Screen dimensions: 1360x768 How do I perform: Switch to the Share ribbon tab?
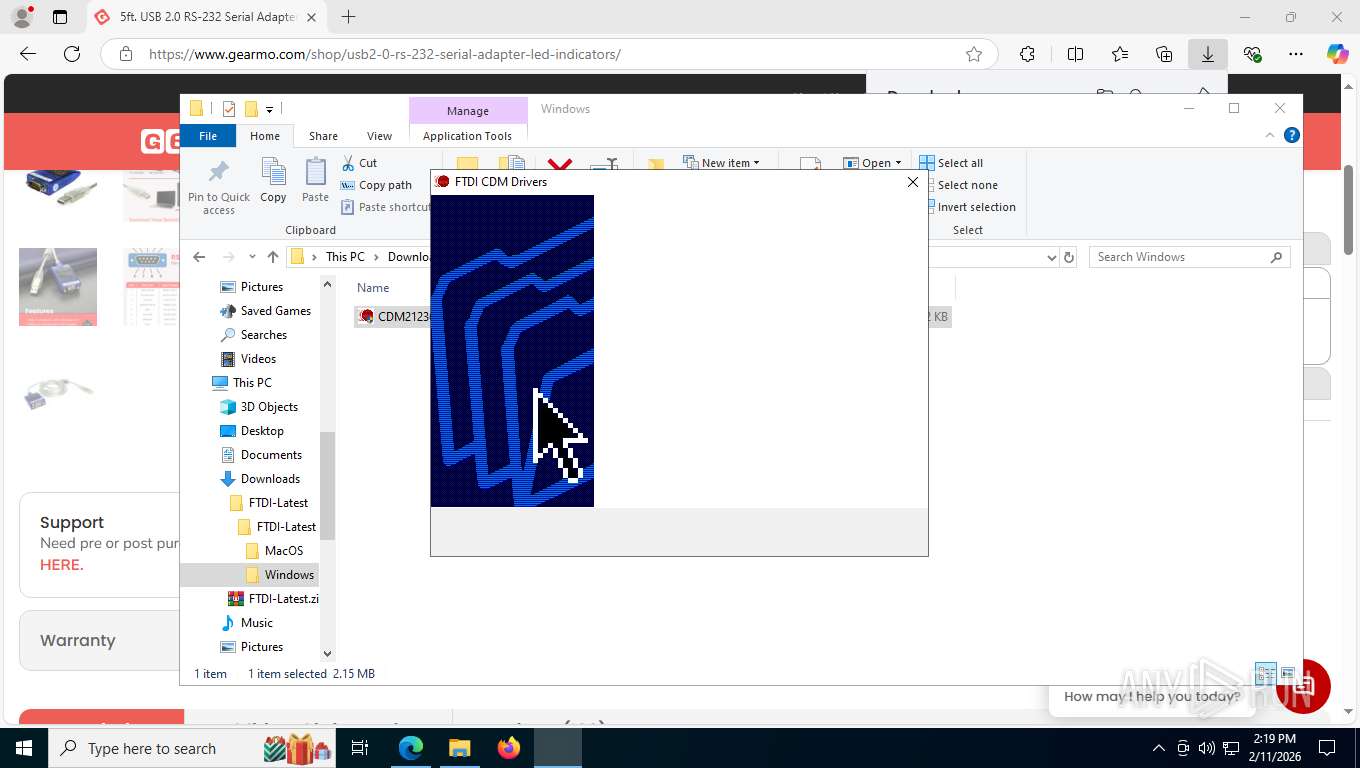pos(323,136)
